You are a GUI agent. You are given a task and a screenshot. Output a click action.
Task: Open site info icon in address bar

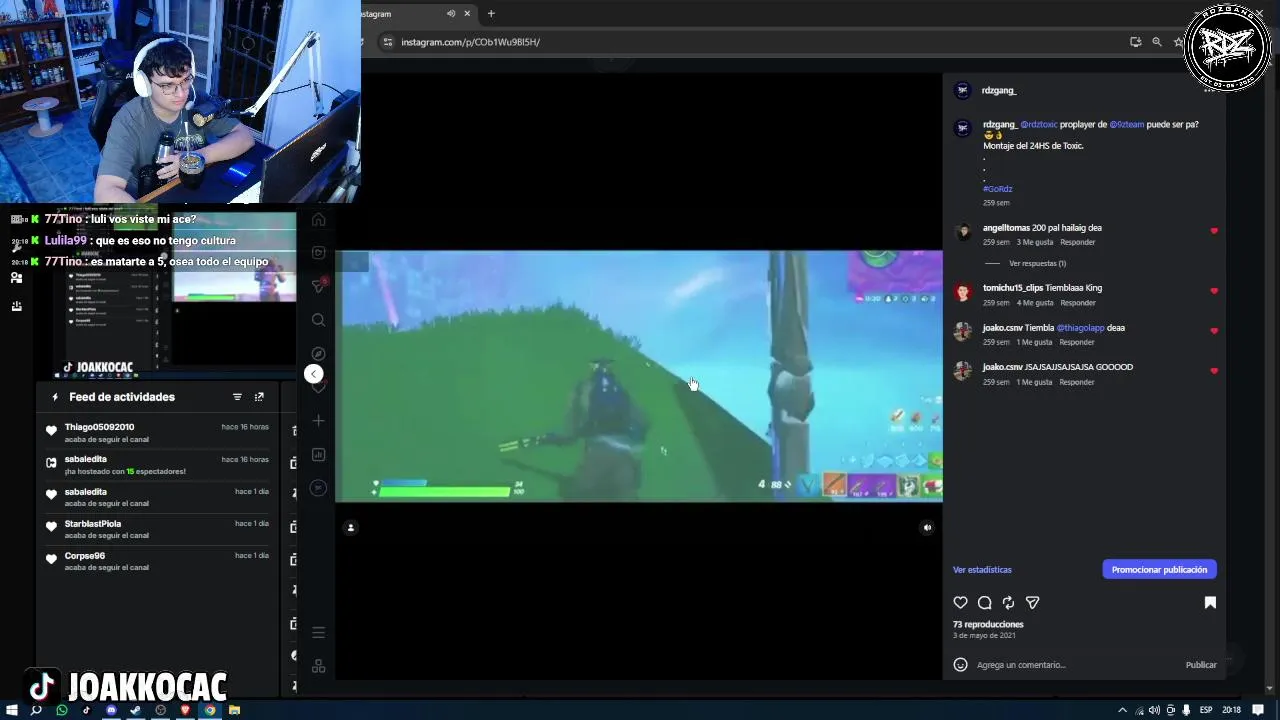point(387,42)
